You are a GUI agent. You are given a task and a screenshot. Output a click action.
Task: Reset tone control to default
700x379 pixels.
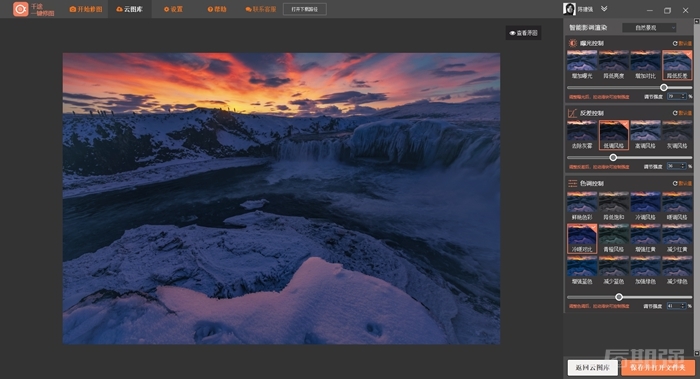point(682,183)
